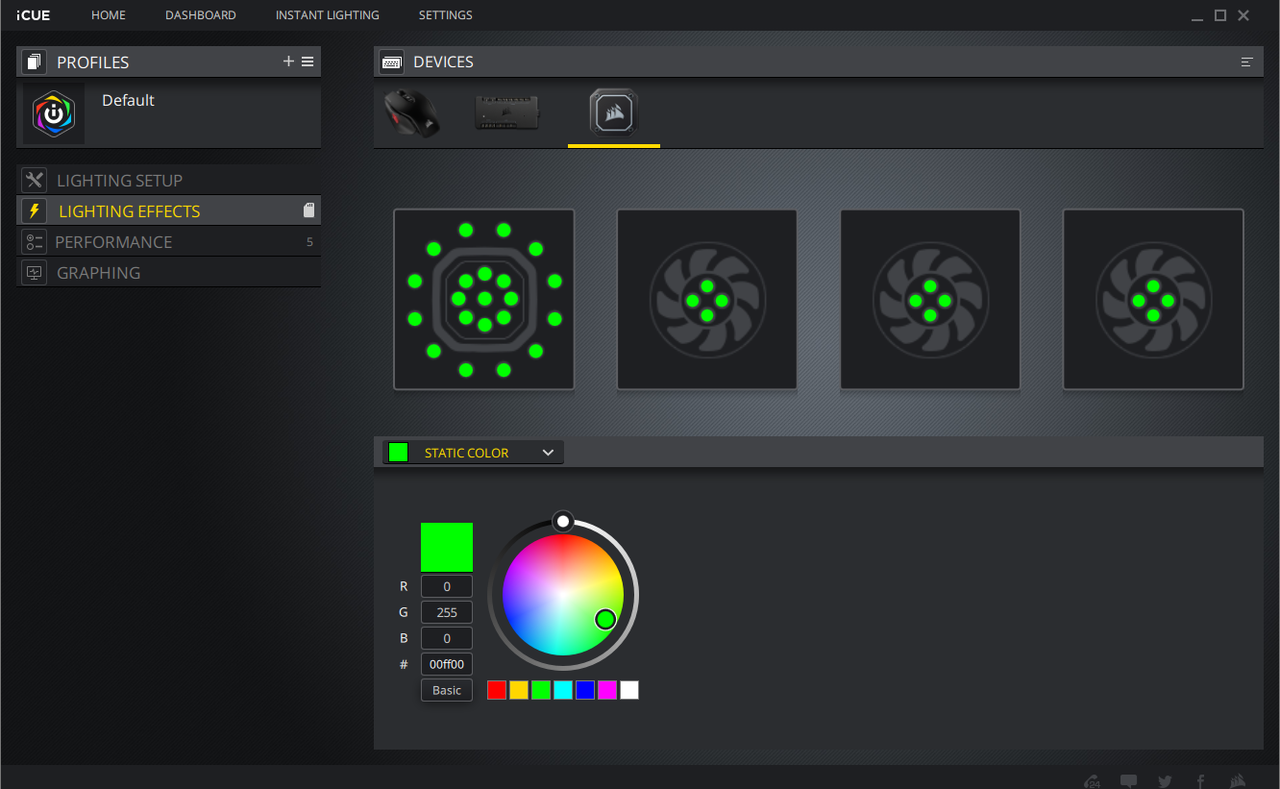Click the iCUE logo
Image resolution: width=1280 pixels, height=789 pixels.
[33, 15]
